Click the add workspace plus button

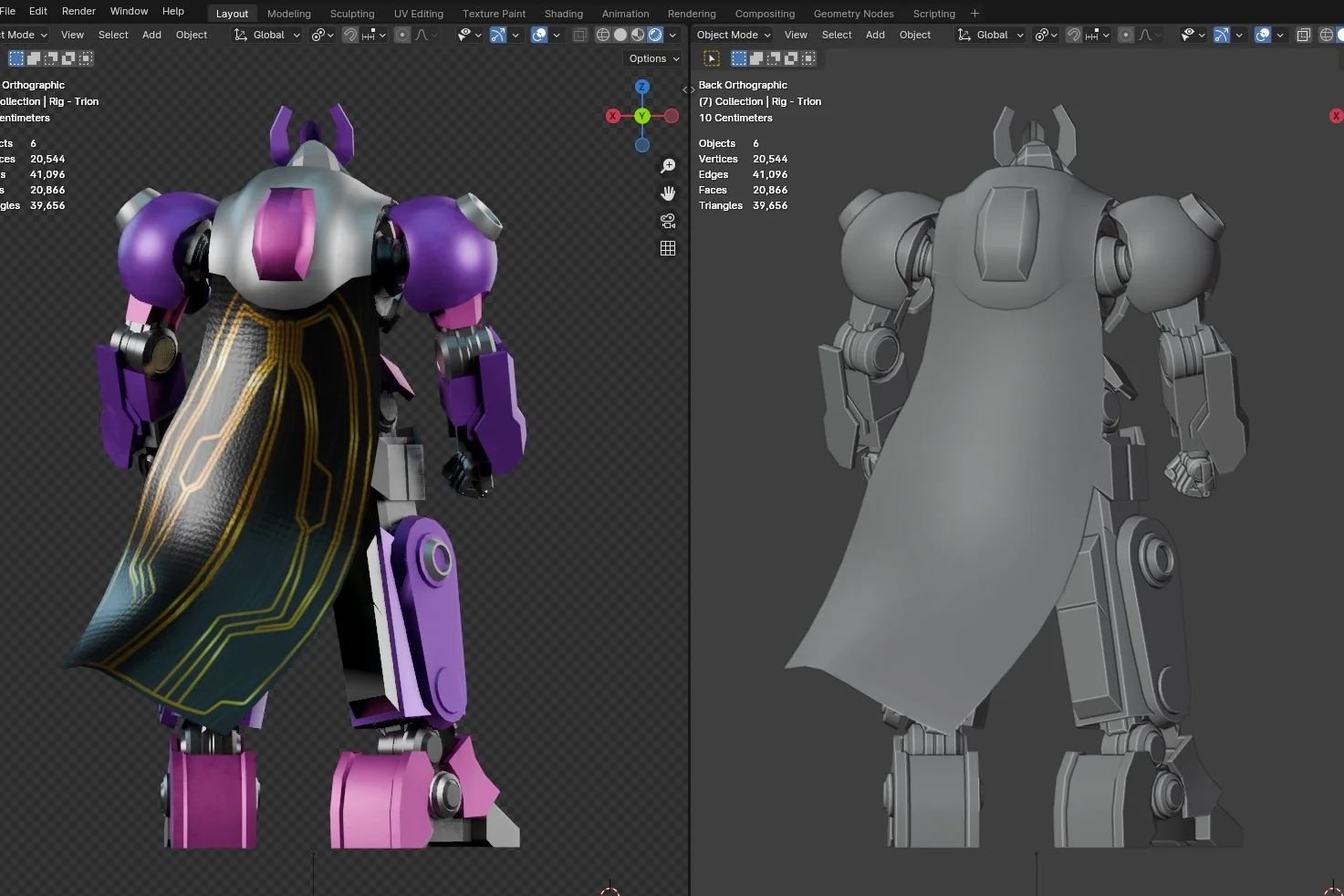coord(974,13)
